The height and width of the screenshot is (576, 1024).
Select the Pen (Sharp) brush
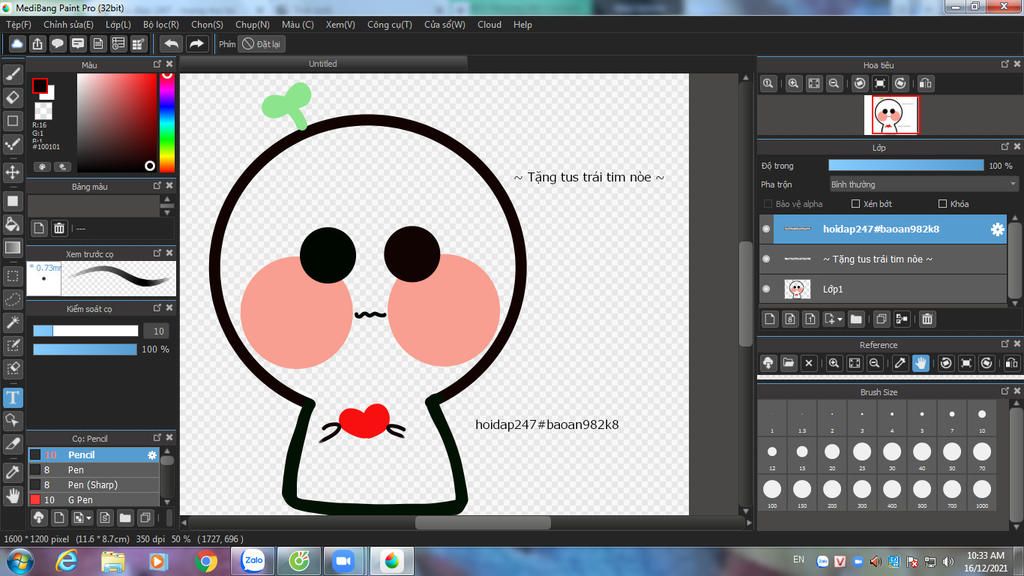[x=94, y=485]
